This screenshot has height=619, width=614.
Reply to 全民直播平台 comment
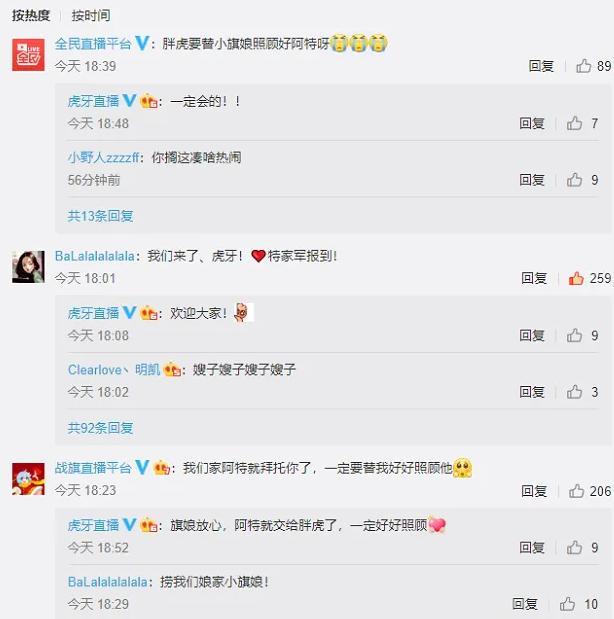541,66
